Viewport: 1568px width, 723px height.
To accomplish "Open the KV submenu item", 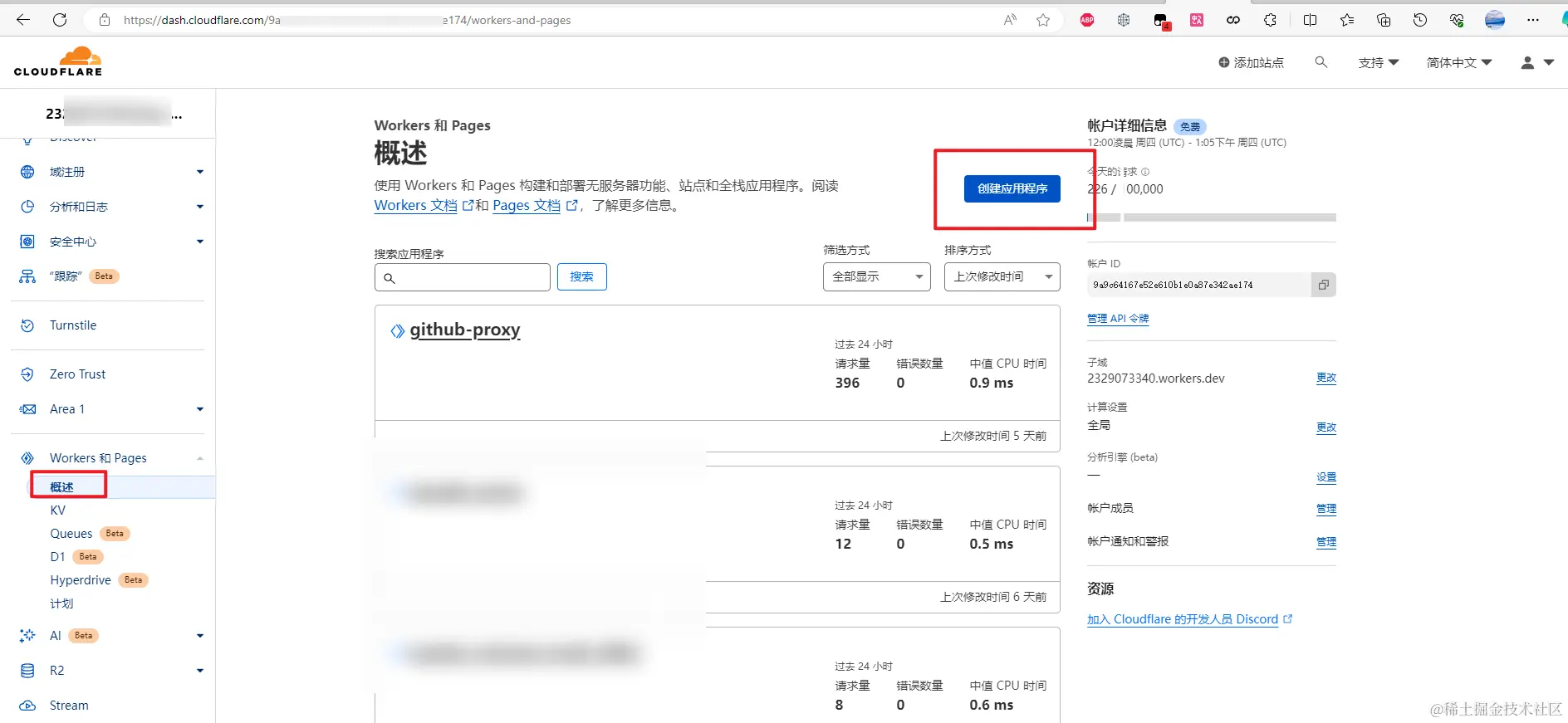I will click(57, 510).
